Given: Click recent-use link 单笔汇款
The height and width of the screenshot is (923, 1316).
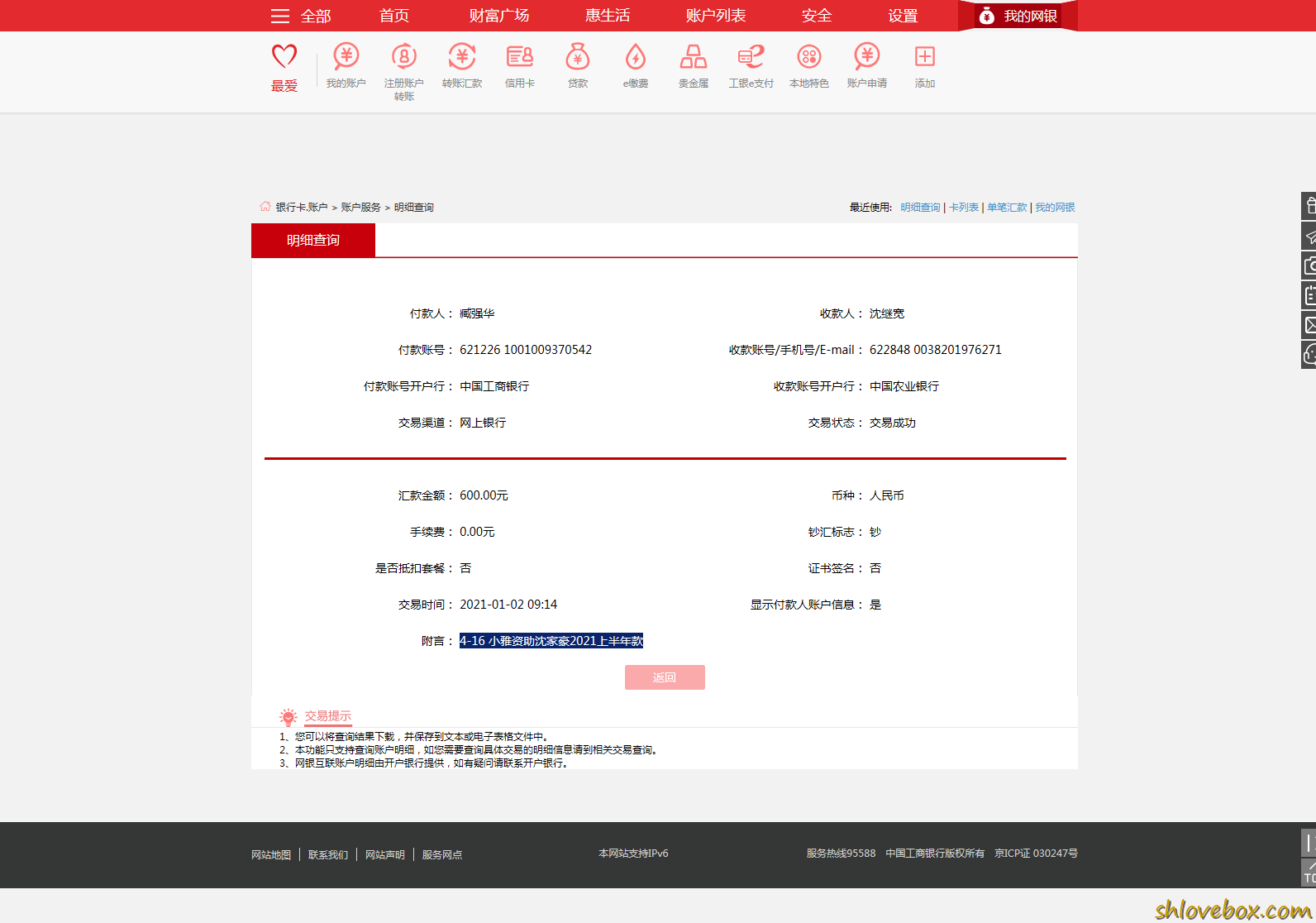Looking at the screenshot, I should pyautogui.click(x=1007, y=208).
